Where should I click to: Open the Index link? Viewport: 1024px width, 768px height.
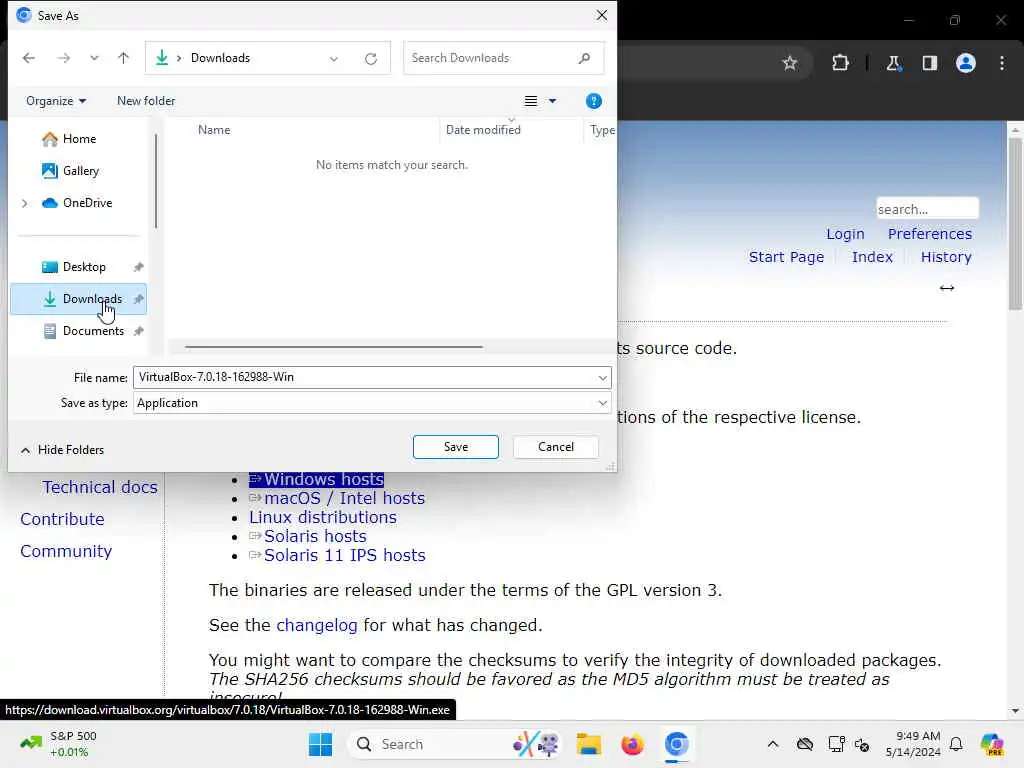coord(872,257)
